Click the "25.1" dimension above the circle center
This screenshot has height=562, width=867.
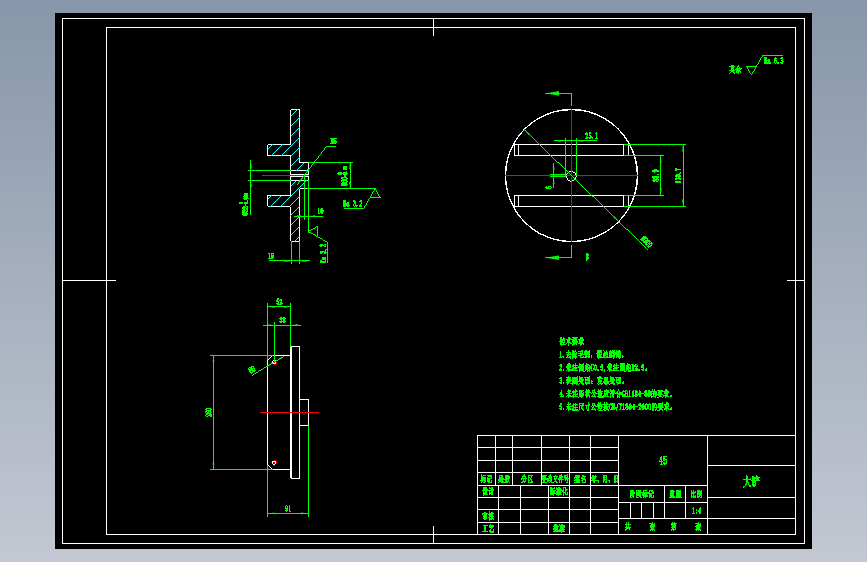click(x=591, y=136)
